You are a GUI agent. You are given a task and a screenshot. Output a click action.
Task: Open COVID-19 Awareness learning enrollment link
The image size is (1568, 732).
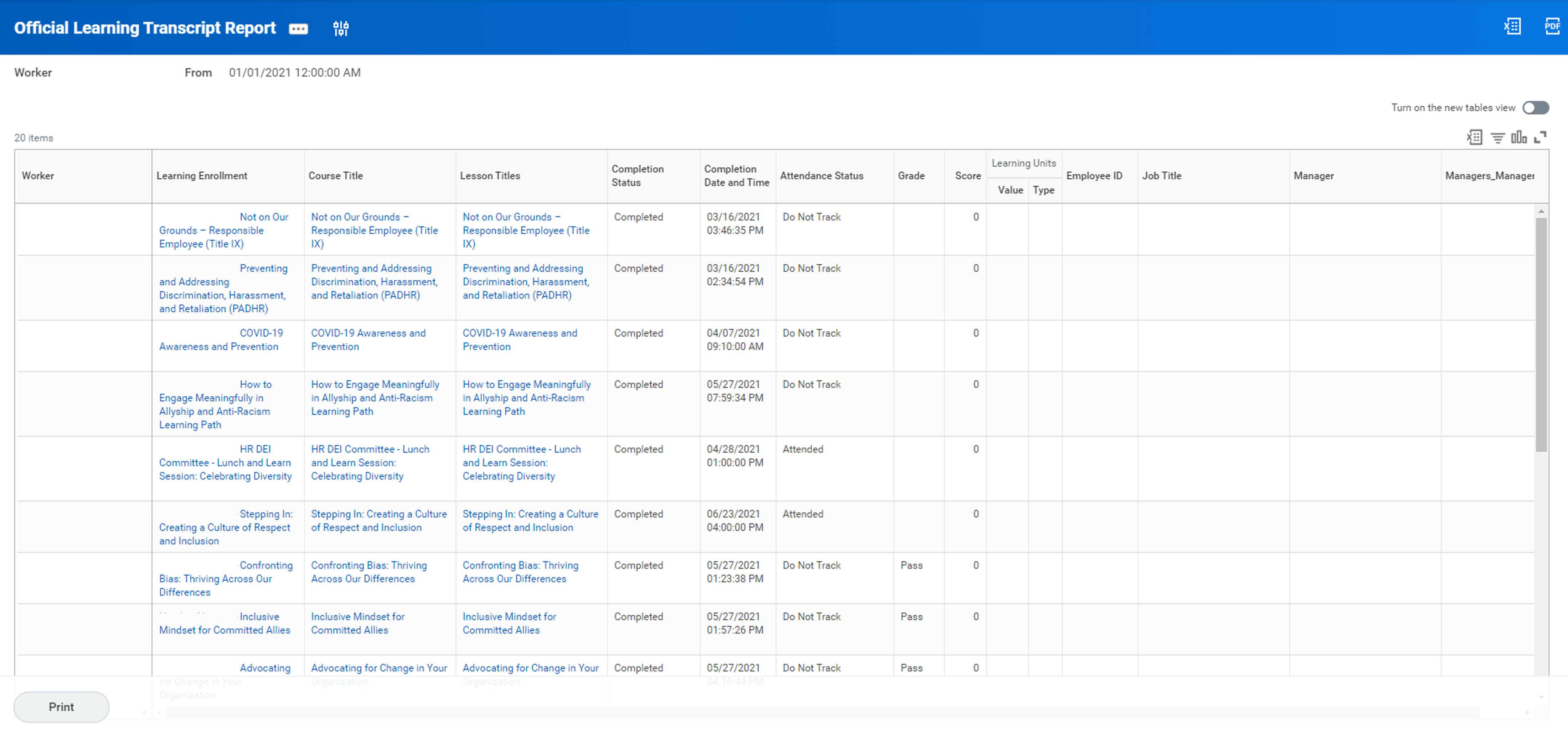221,339
